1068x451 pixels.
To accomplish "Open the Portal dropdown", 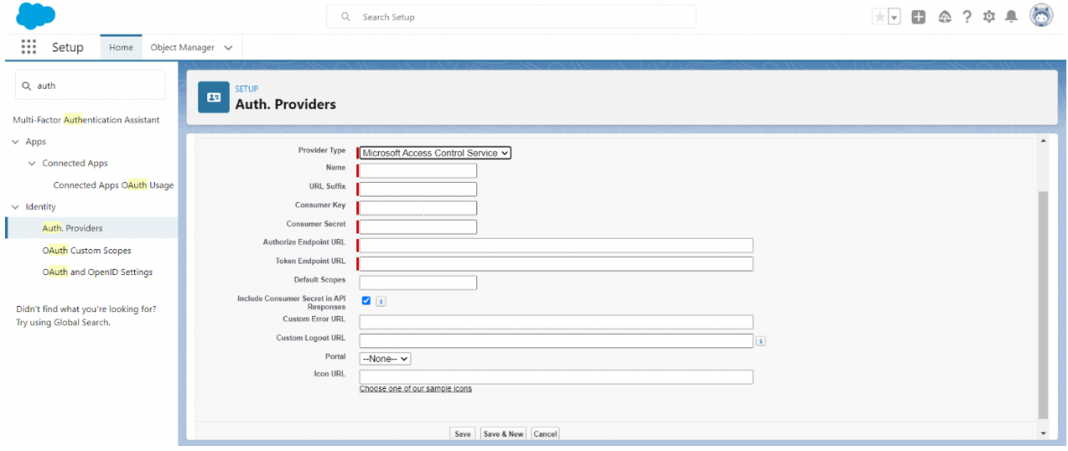I will (x=385, y=358).
